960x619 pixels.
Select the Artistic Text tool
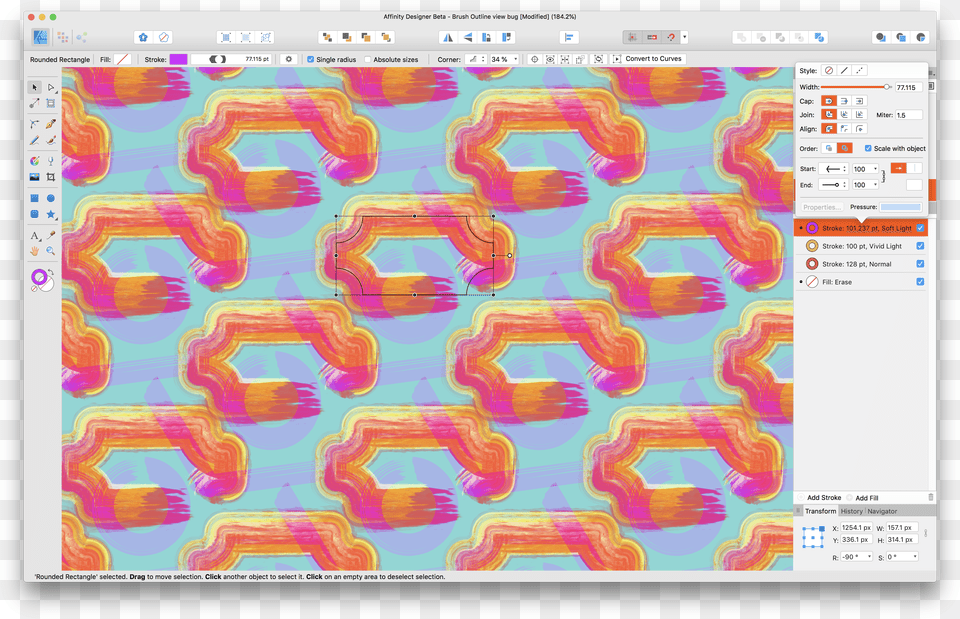click(x=33, y=235)
